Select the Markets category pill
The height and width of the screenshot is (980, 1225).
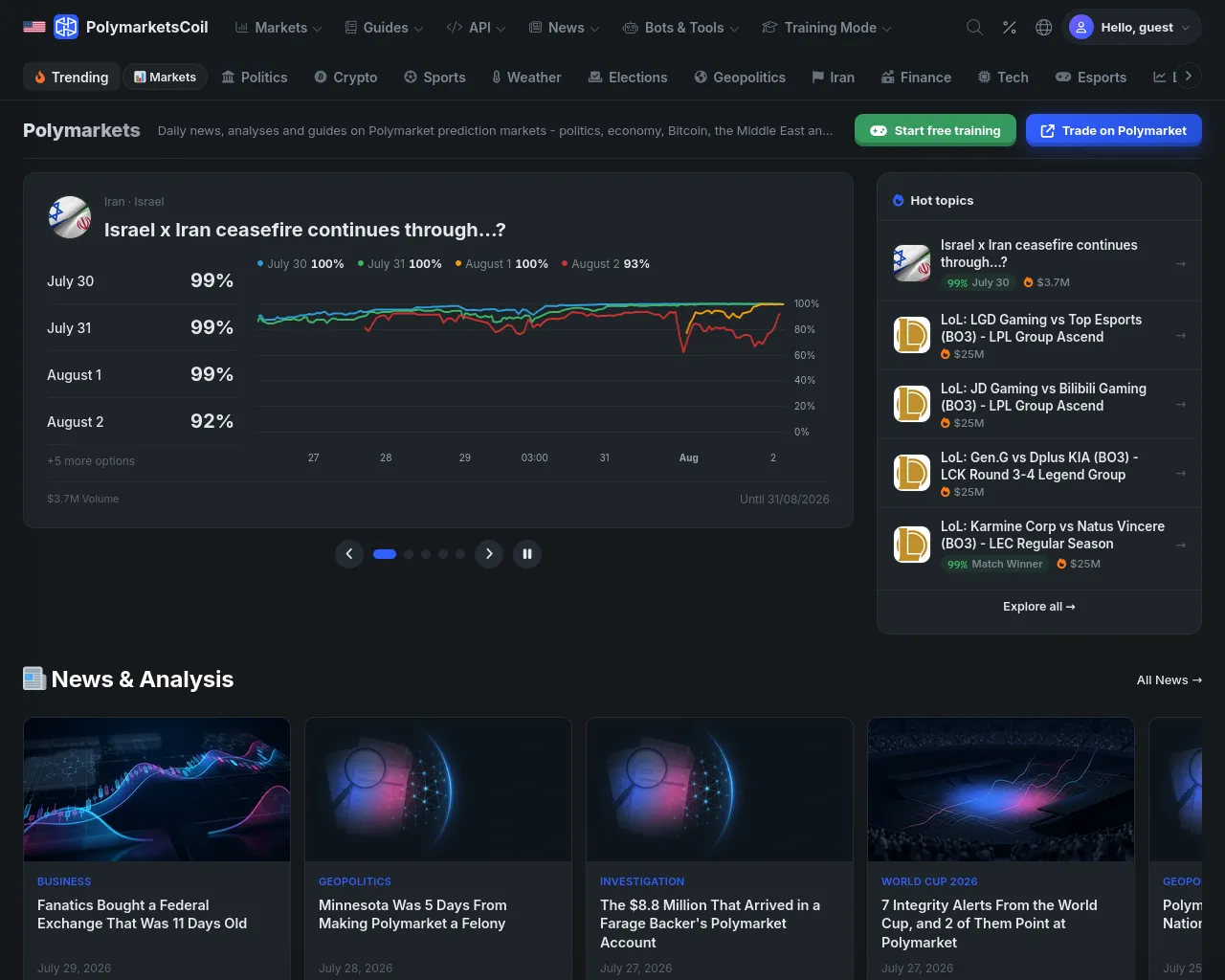click(x=166, y=78)
